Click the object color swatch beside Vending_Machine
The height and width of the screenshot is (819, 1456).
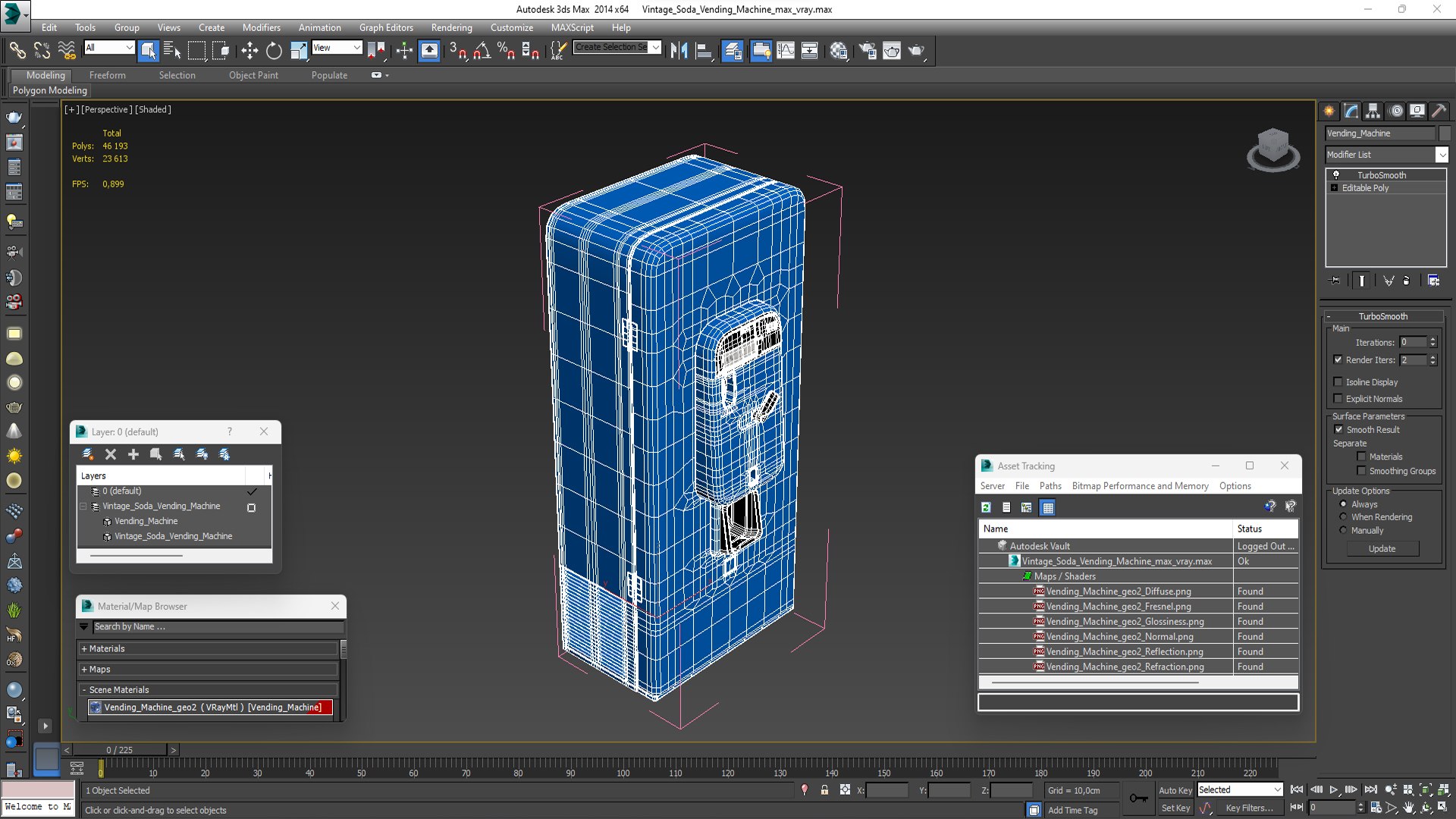click(x=1445, y=133)
